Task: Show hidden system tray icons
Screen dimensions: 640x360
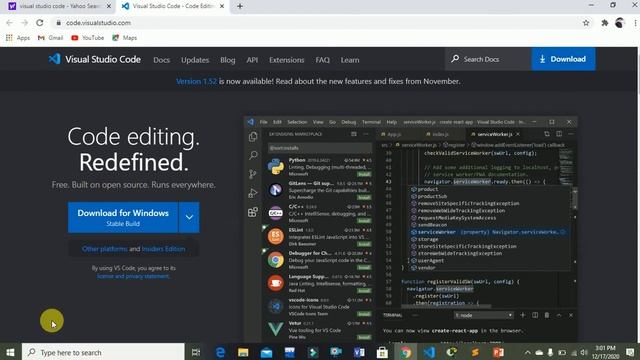Action: pos(527,352)
